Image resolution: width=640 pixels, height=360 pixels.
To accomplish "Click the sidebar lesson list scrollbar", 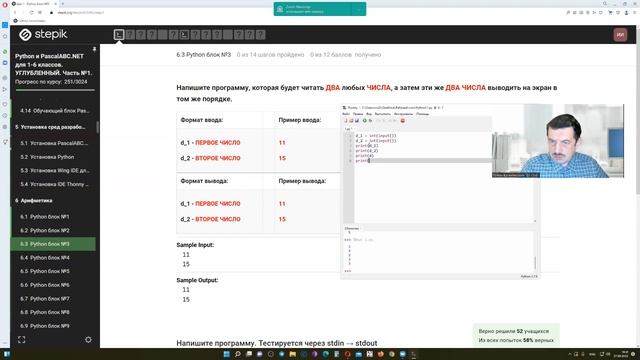I will tap(98, 127).
